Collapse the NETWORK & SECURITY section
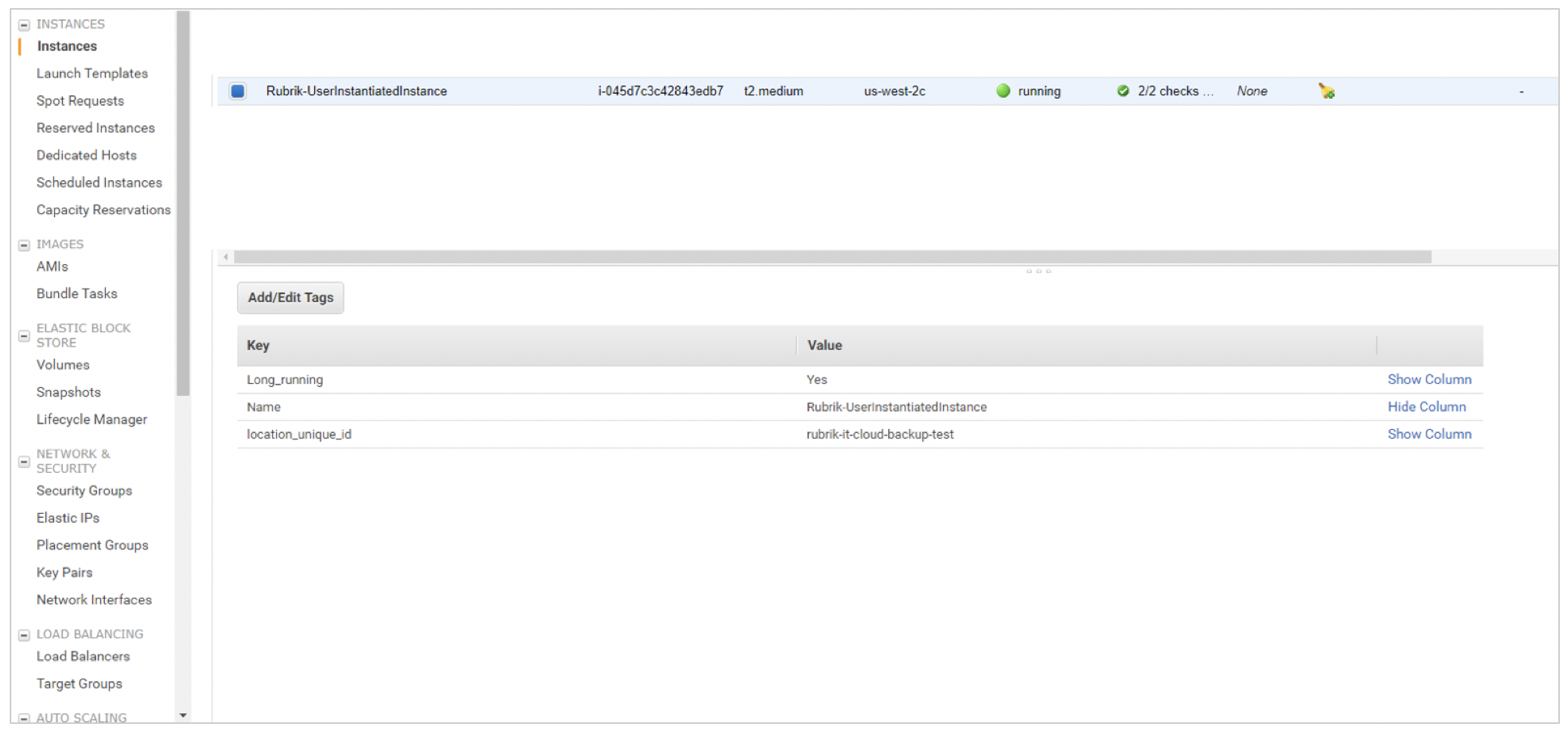The width and height of the screenshot is (1568, 732). 24,462
